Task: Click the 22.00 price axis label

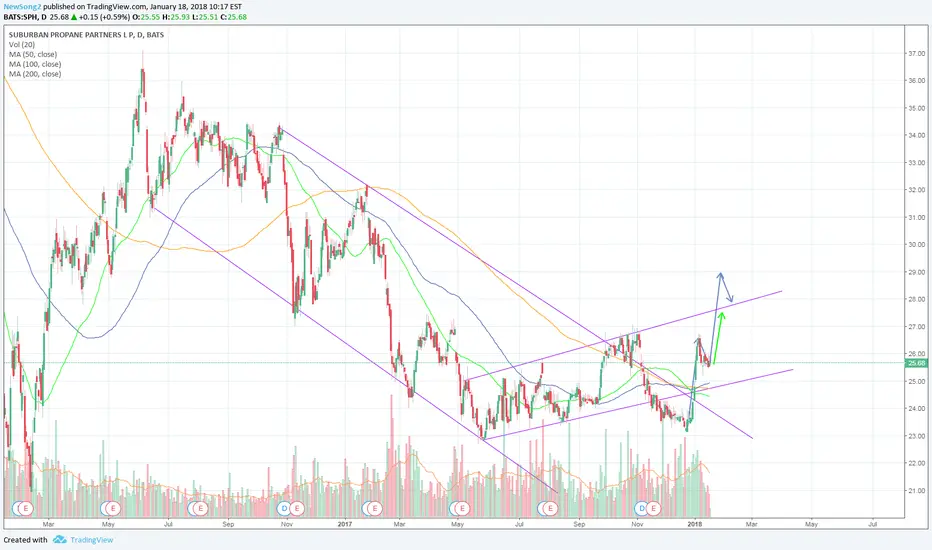Action: coord(917,464)
